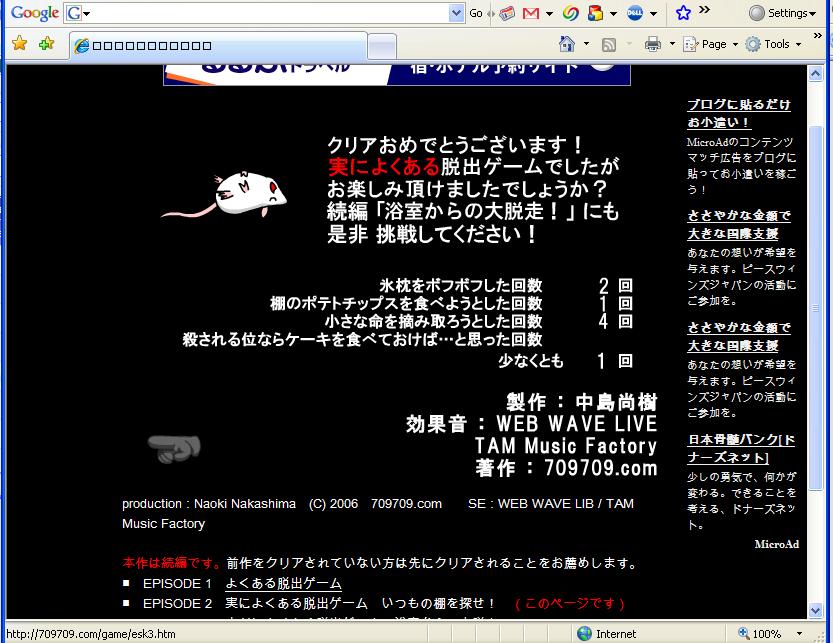Click the Home icon in command bar
This screenshot has height=643, width=833.
567,44
